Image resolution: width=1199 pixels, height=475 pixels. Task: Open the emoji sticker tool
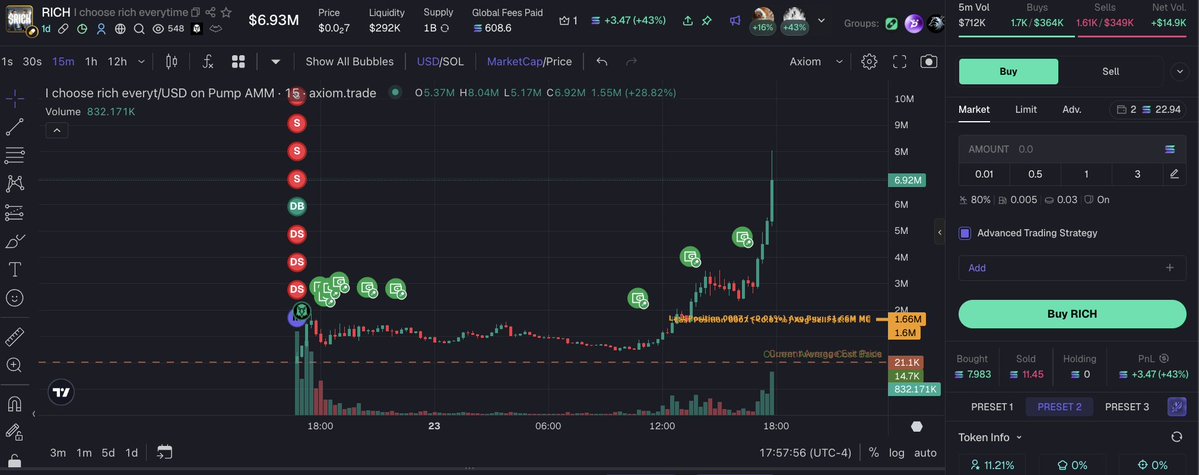click(x=15, y=298)
